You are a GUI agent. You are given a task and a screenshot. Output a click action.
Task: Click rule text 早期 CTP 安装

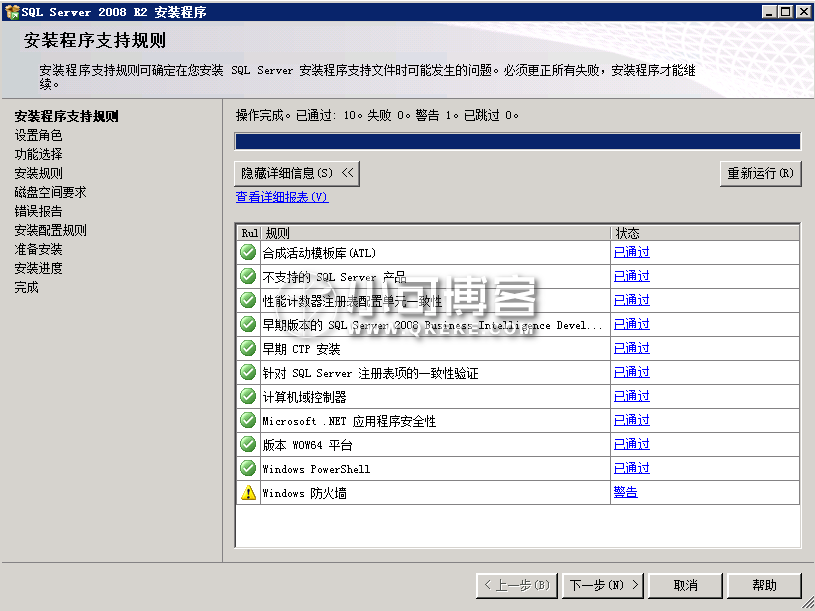point(301,349)
